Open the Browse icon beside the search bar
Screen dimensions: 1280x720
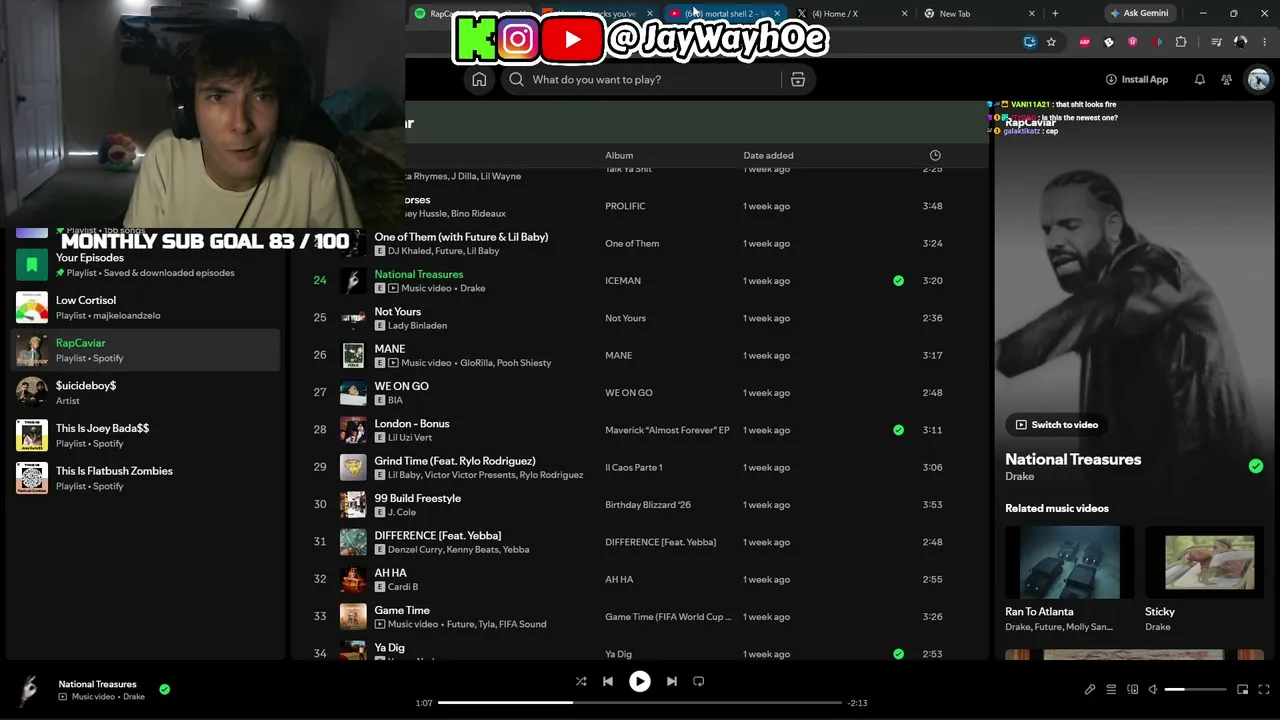(x=798, y=80)
